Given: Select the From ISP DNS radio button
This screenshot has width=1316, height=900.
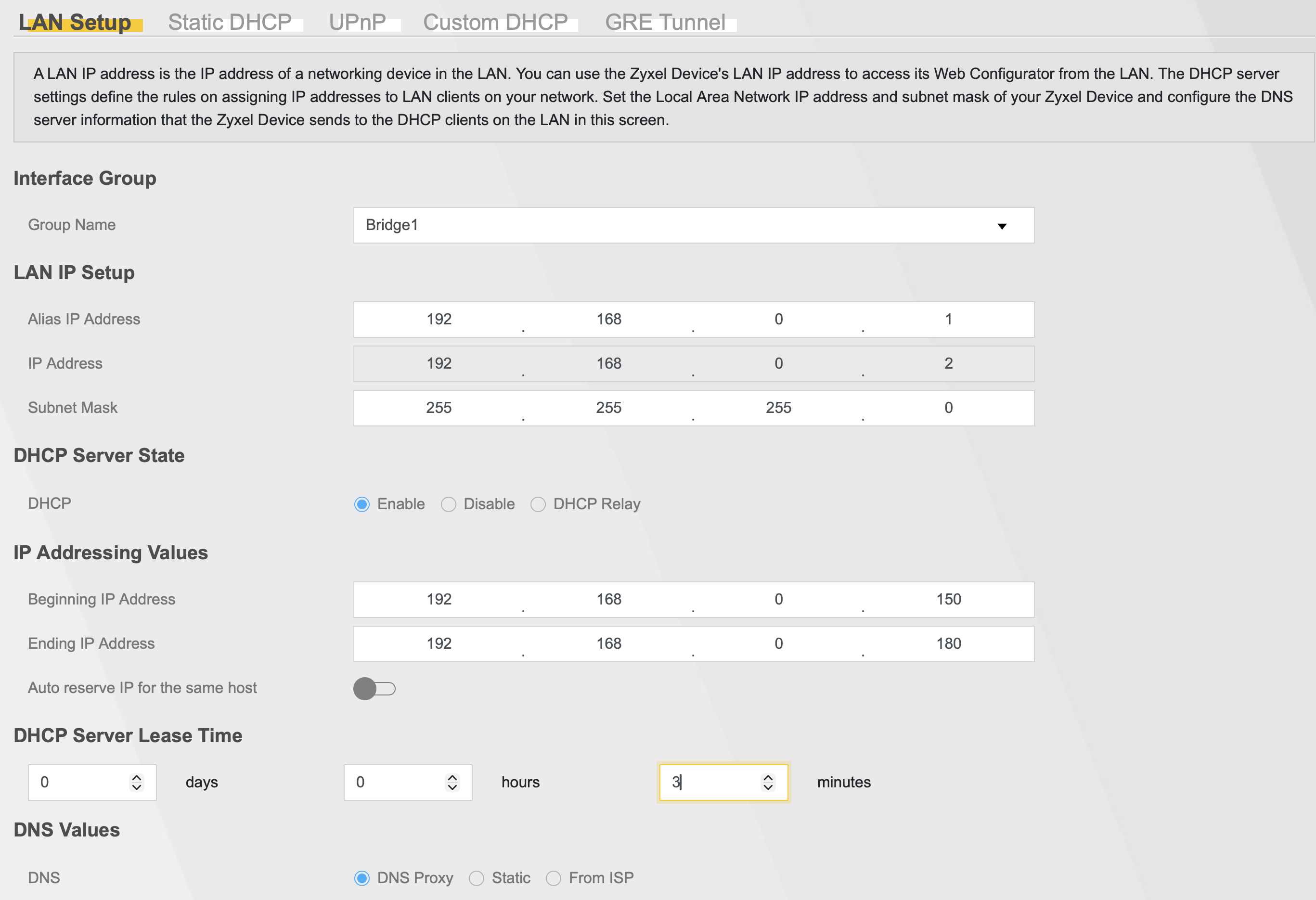Looking at the screenshot, I should click(x=553, y=878).
